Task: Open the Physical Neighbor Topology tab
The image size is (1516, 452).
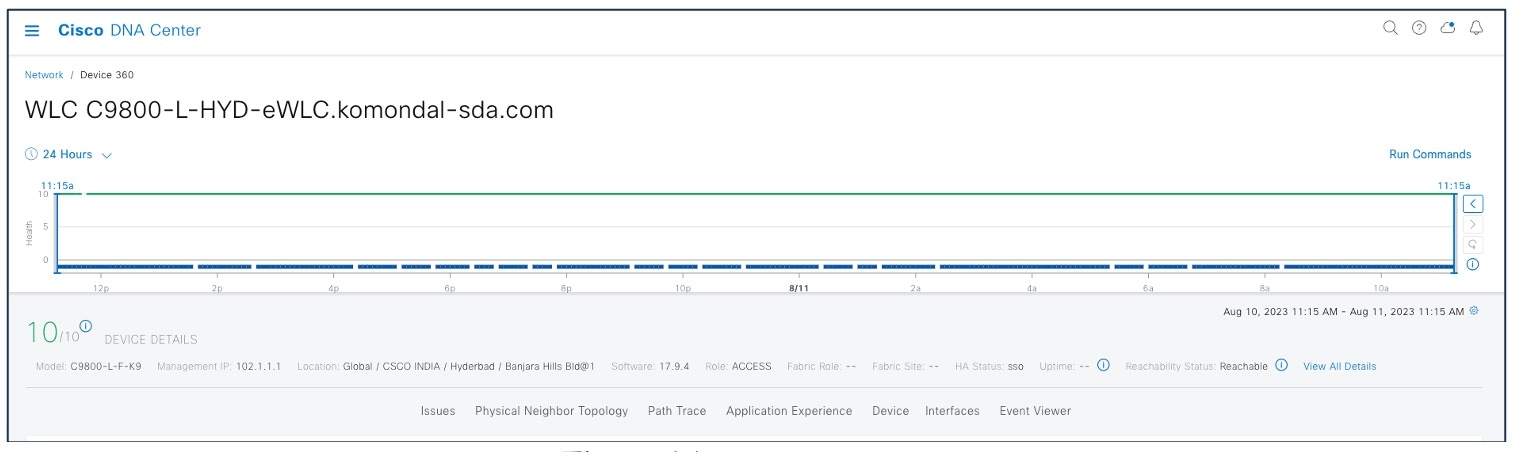Action: pyautogui.click(x=552, y=411)
